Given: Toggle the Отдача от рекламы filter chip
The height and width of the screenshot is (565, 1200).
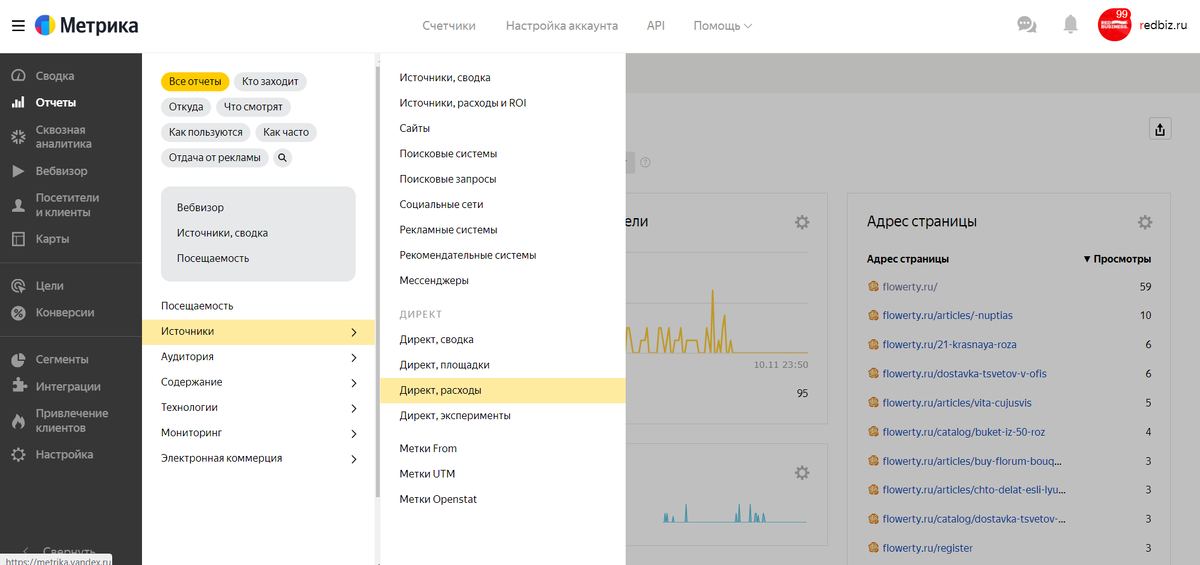Looking at the screenshot, I should pos(214,157).
